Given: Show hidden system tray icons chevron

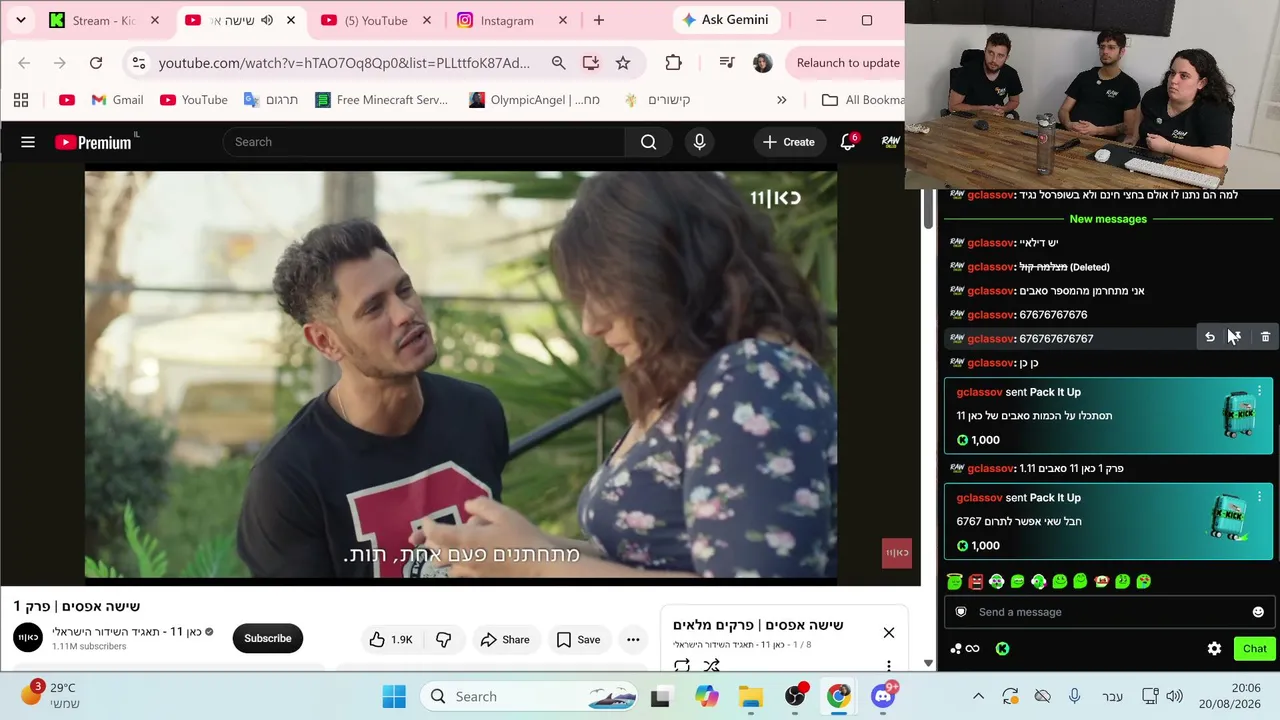Looking at the screenshot, I should [978, 697].
